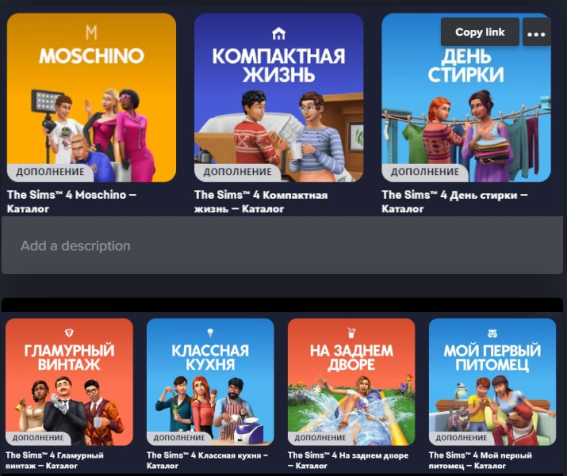Click the diamond icon above Гламурный винтаж
Viewport: 567px width, 476px height.
(x=69, y=332)
